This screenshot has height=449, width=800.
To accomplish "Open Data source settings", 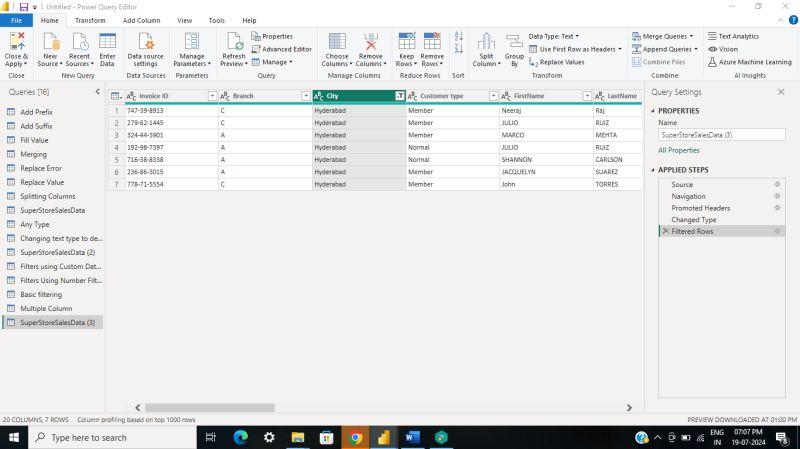I will tap(146, 42).
